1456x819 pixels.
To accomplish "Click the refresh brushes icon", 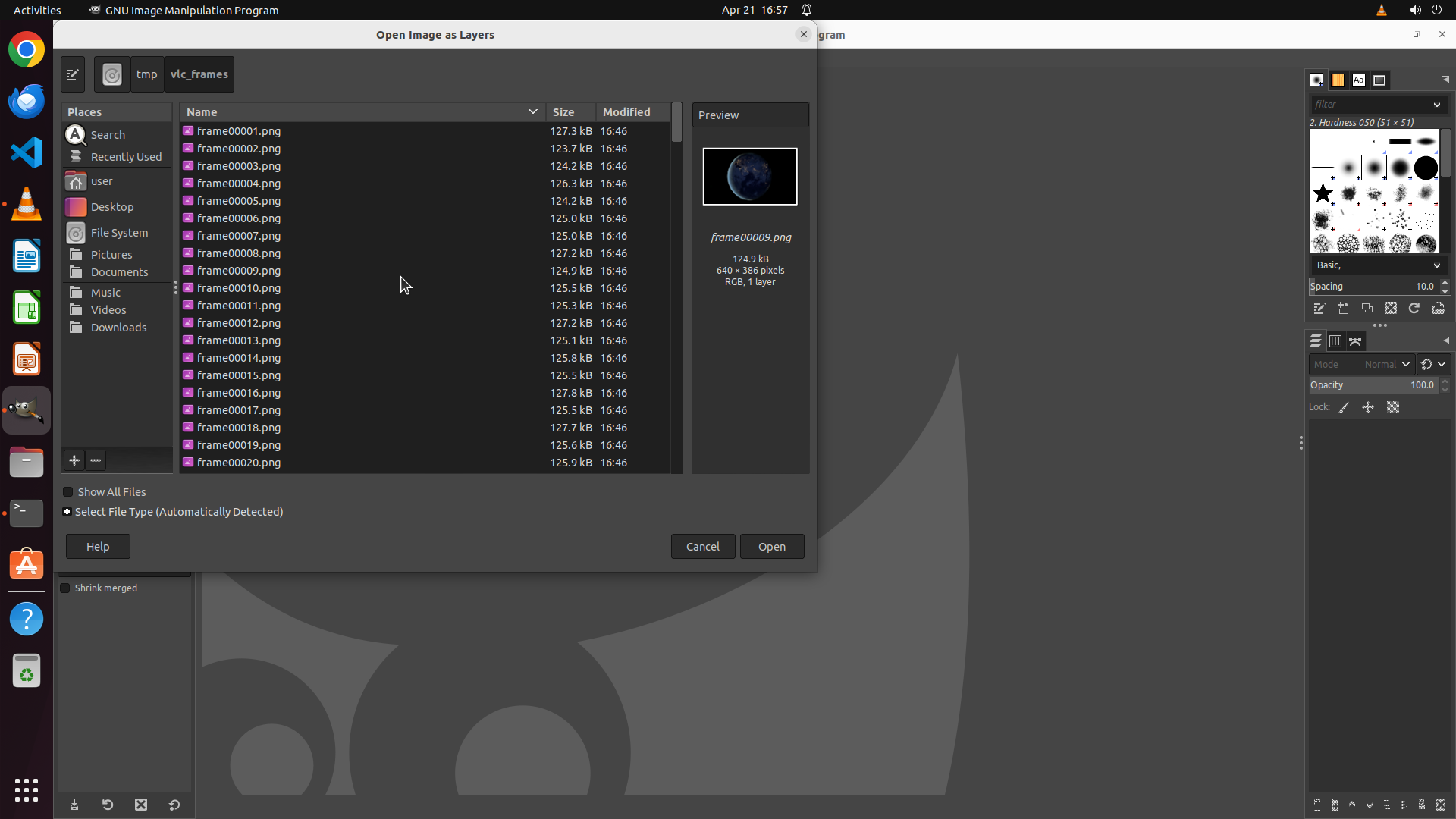I will (1414, 309).
